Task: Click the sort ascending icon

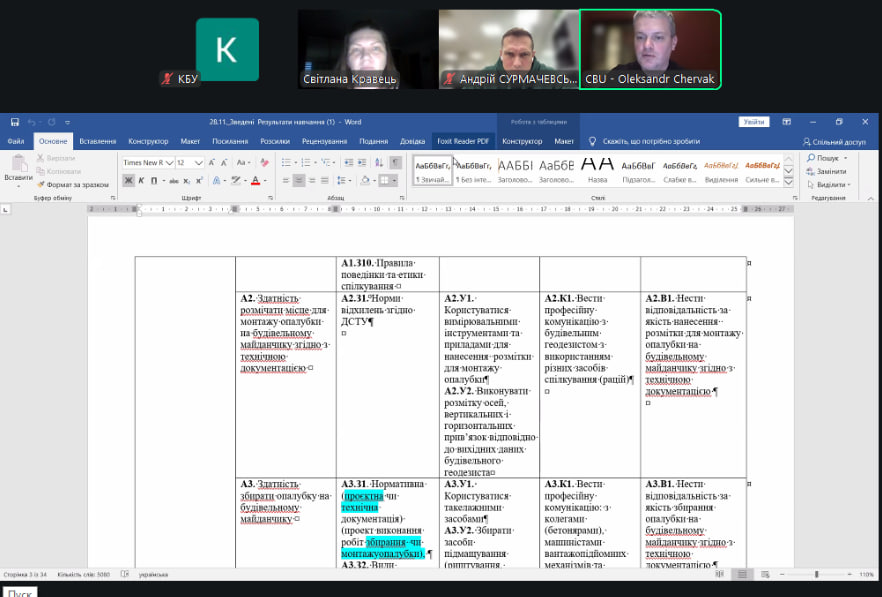Action: [379, 163]
